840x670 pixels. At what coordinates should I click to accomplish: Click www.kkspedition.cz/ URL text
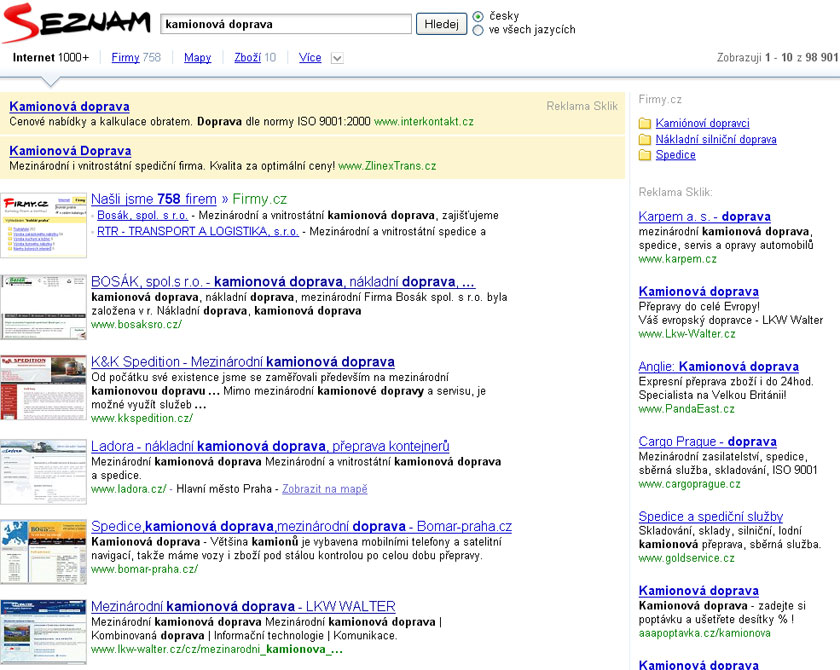point(142,418)
